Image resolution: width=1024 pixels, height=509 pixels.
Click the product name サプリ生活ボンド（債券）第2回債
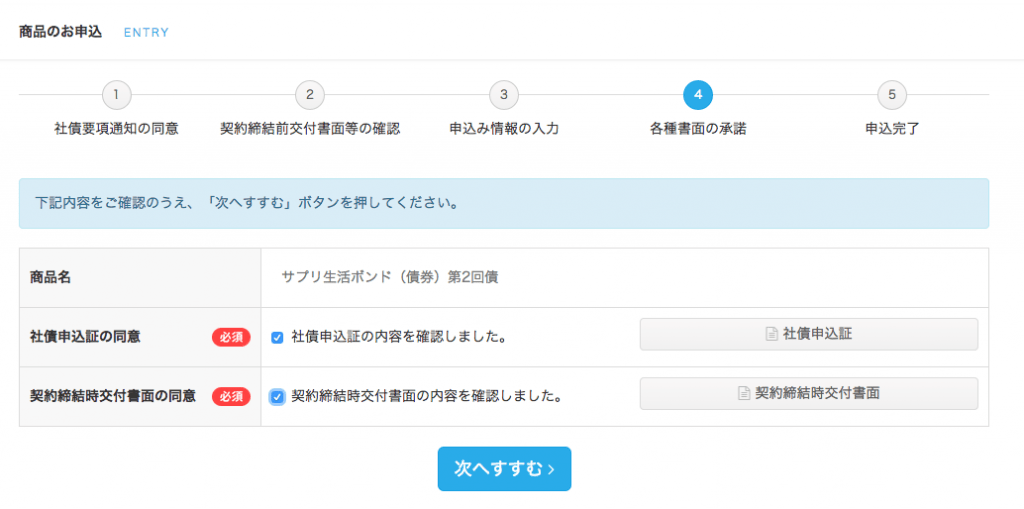(390, 277)
